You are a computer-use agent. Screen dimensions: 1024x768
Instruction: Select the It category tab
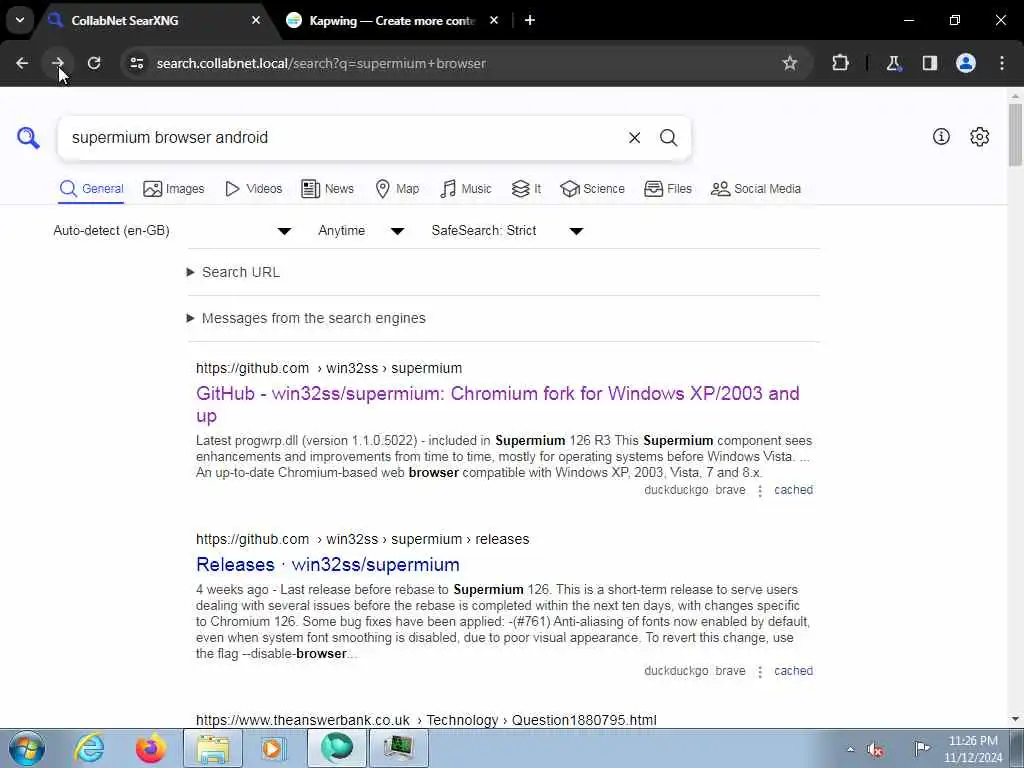click(526, 189)
